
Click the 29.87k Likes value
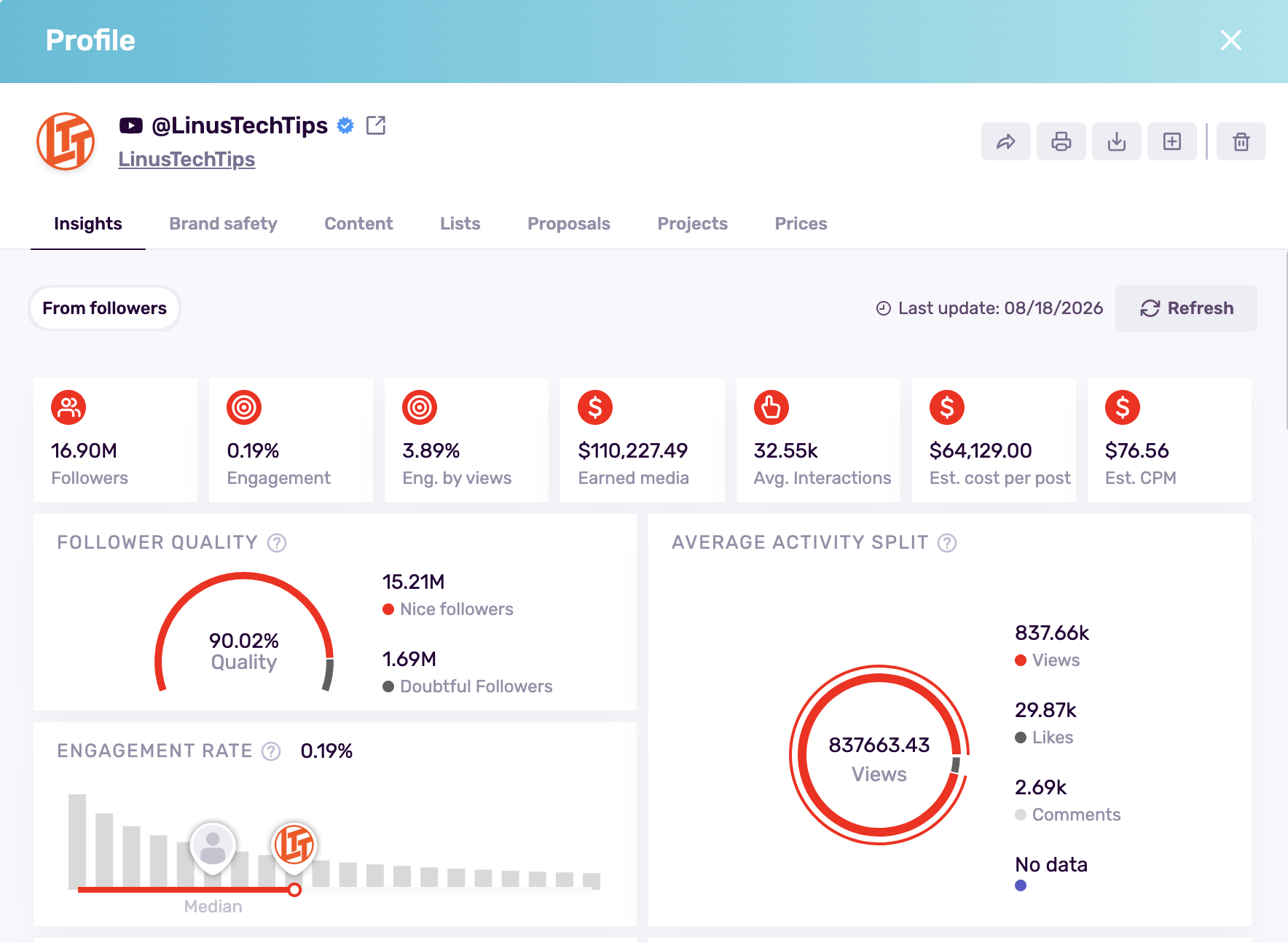tap(1045, 710)
